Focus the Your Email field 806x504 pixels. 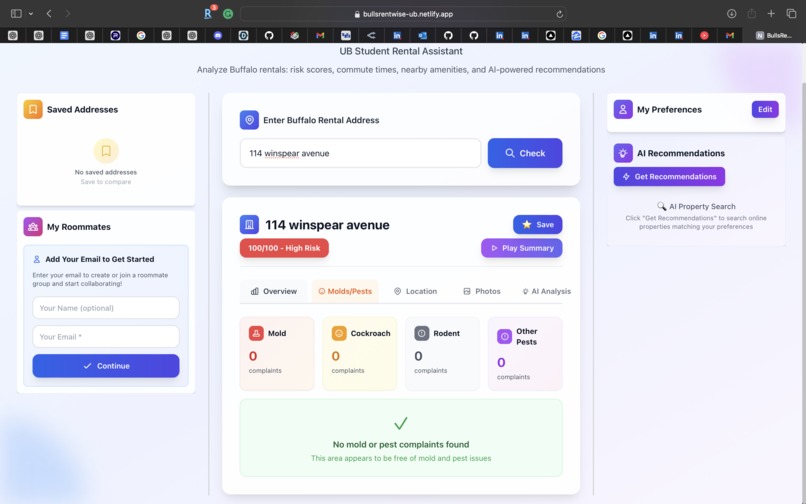(106, 337)
